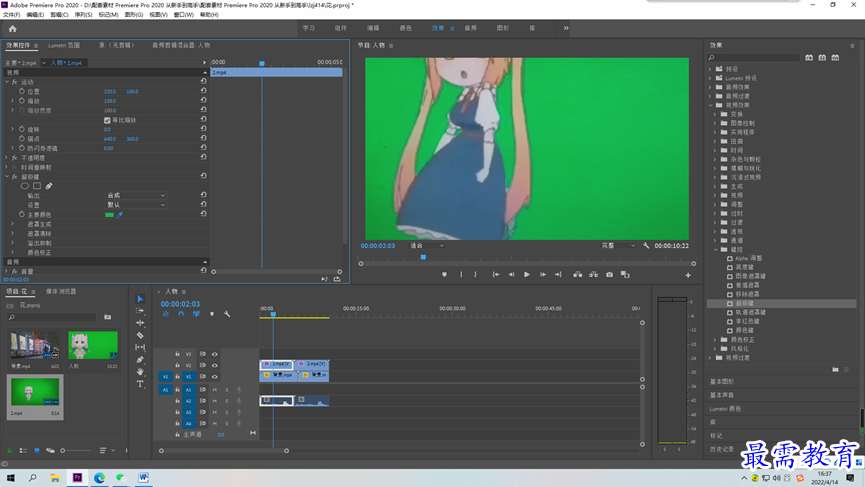Select the Pen tool in toolbox
Image resolution: width=865 pixels, height=487 pixels.
pyautogui.click(x=140, y=360)
